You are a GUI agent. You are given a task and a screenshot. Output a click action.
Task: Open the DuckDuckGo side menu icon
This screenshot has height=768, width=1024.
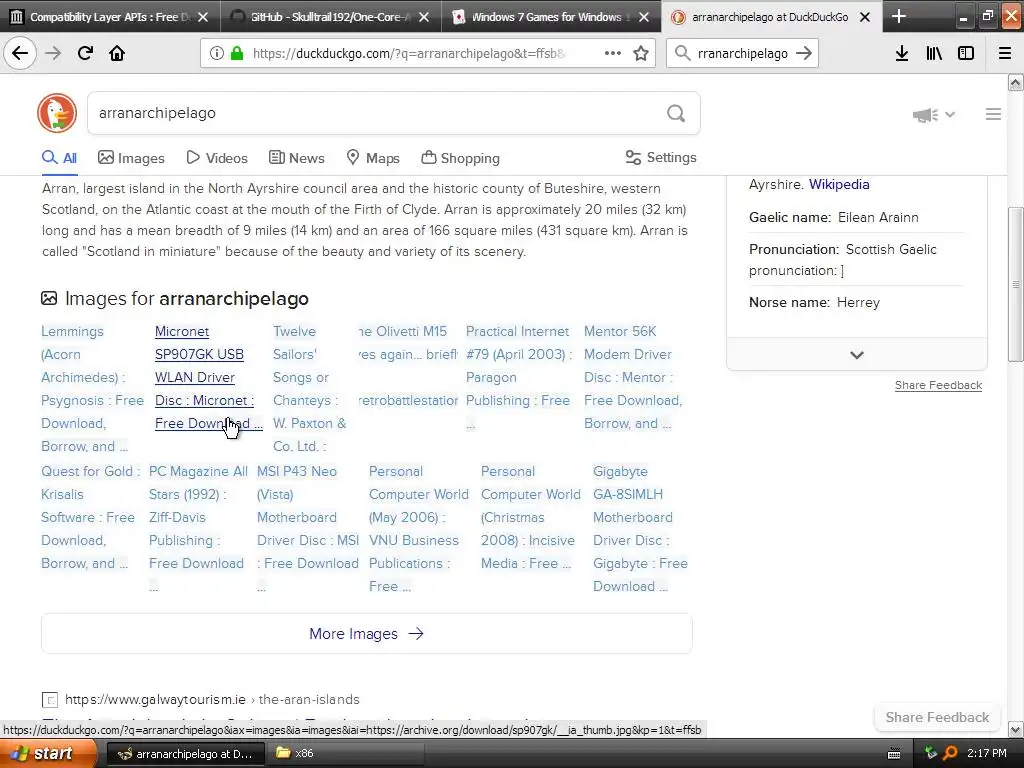coord(993,114)
